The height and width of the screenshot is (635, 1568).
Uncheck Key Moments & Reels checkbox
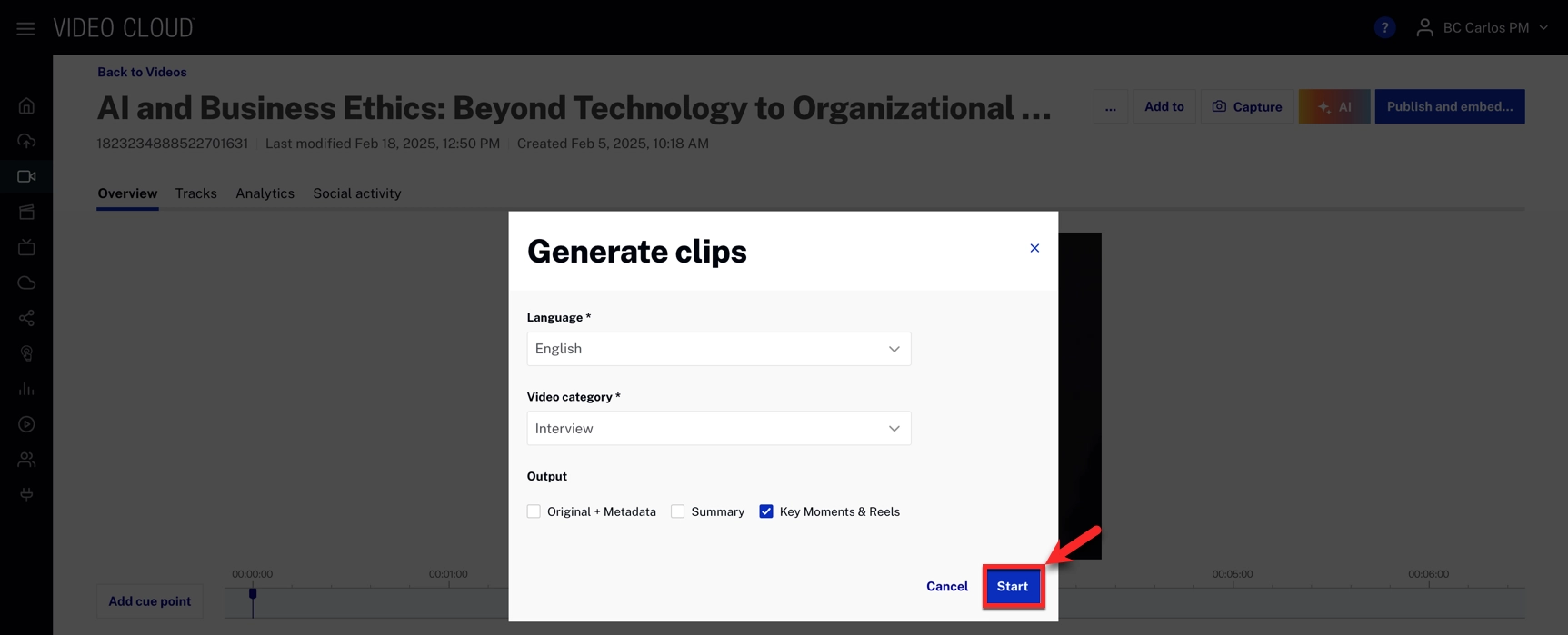coord(766,511)
